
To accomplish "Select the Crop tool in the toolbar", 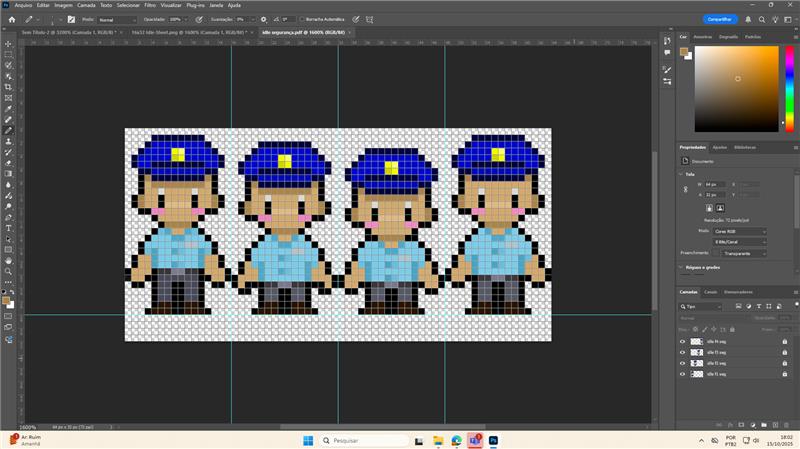I will (x=9, y=87).
